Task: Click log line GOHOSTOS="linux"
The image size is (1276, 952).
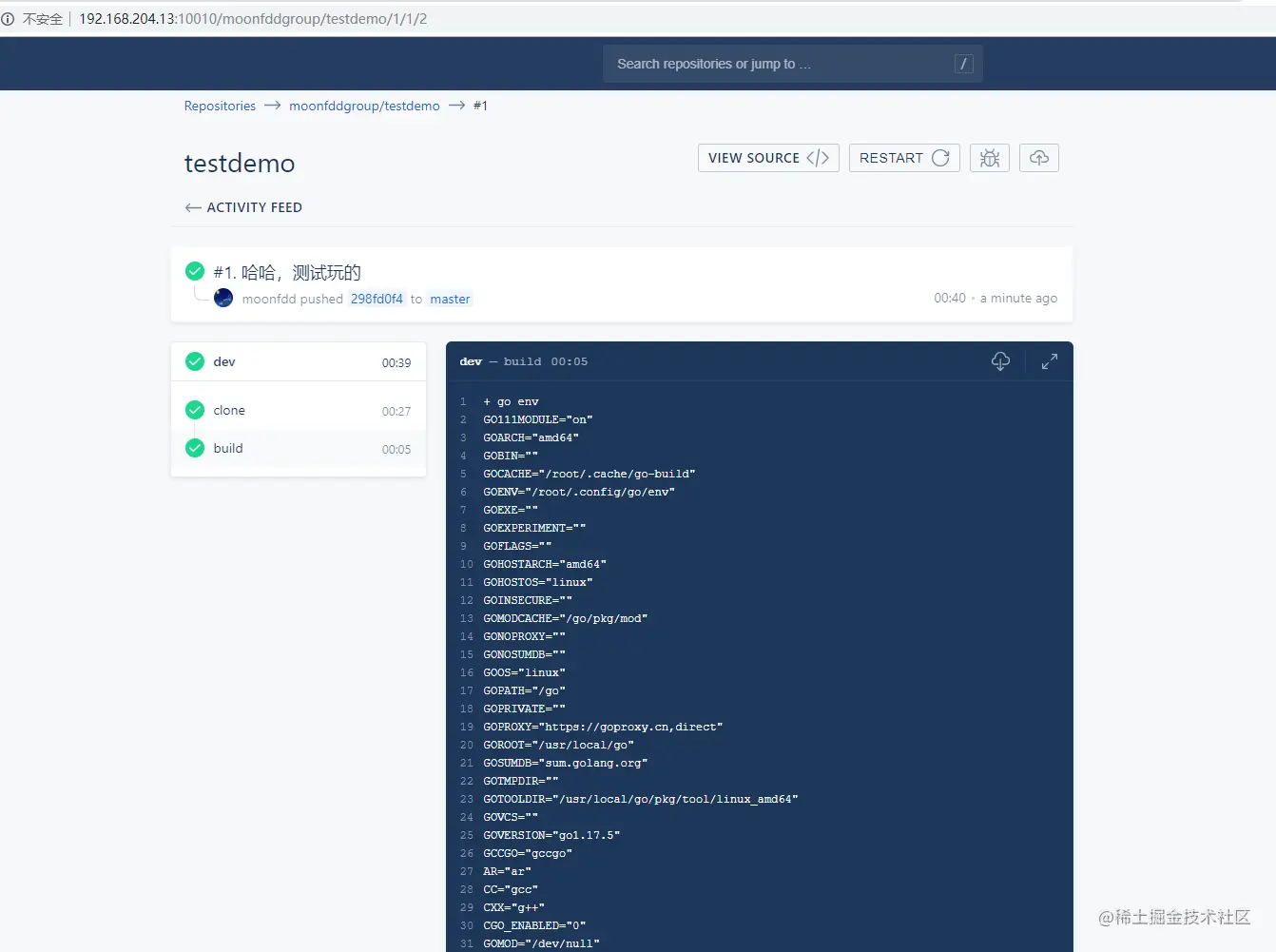Action: click(x=538, y=582)
